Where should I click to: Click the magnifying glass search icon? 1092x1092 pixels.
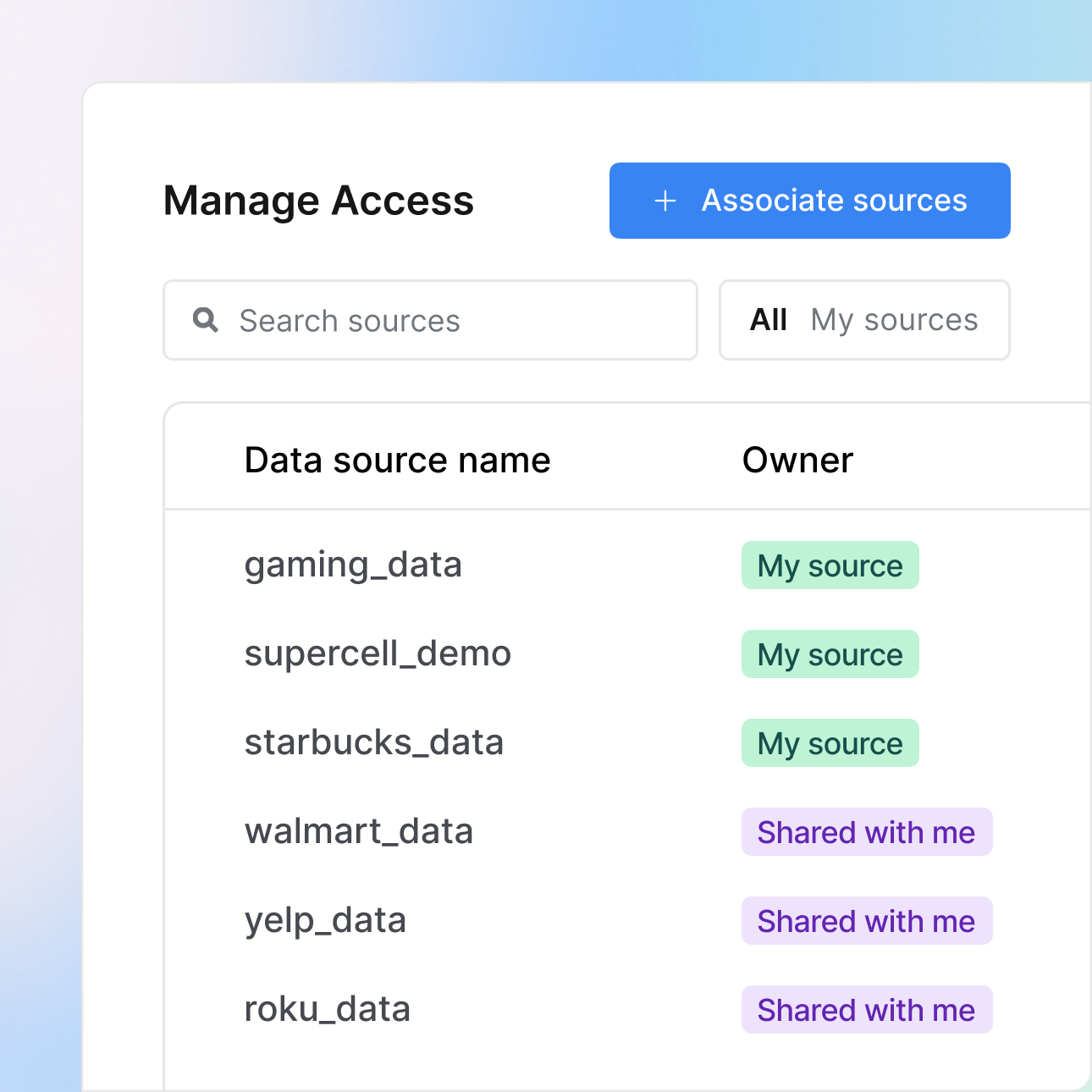pos(206,320)
